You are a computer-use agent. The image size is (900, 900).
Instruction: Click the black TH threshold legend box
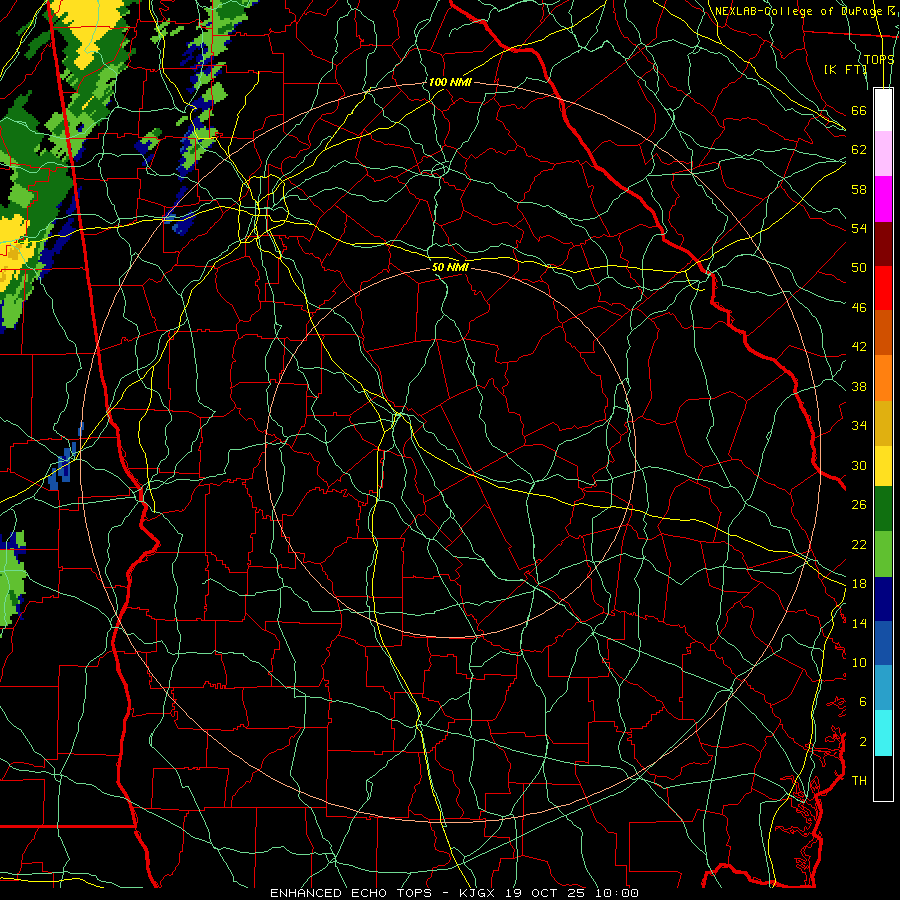click(883, 778)
